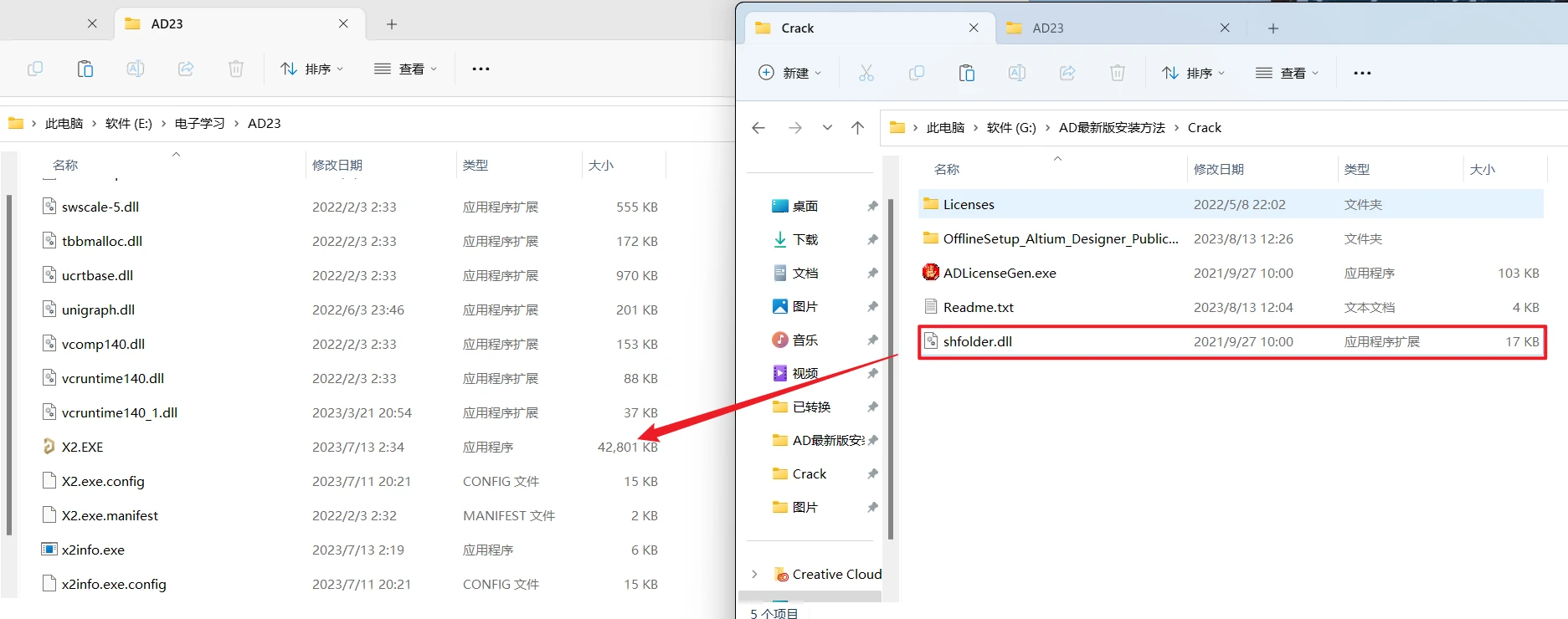The width and height of the screenshot is (1568, 619).
Task: Open 下载 in the quick access sidebar
Action: tap(805, 239)
